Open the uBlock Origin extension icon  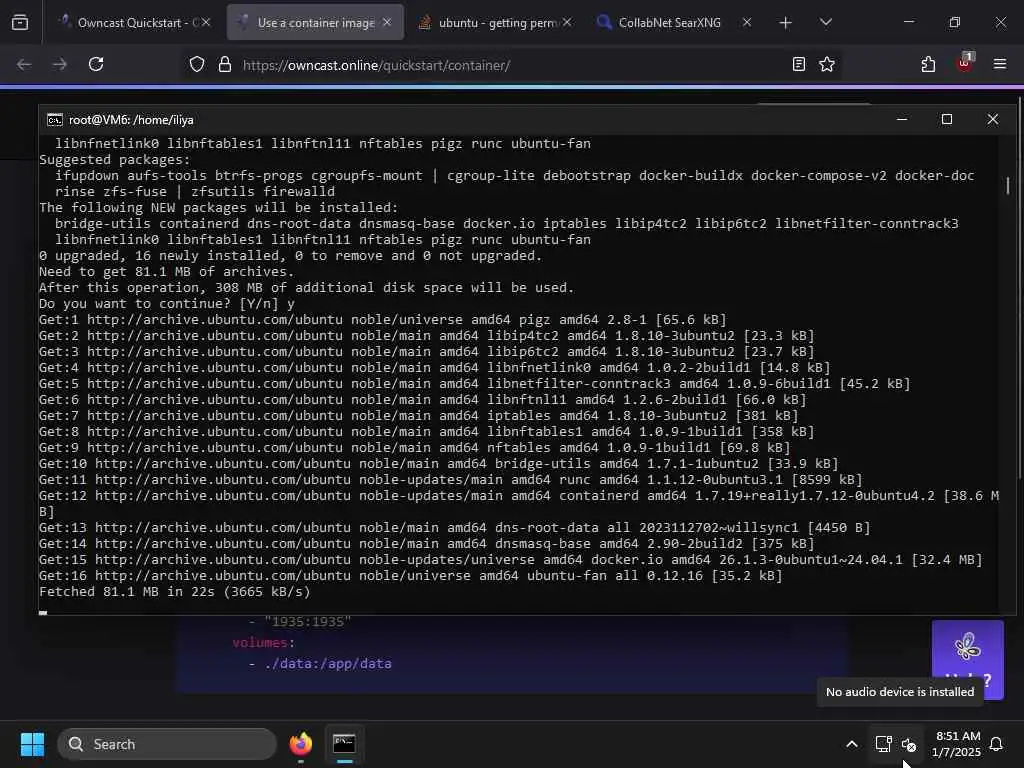click(x=964, y=64)
